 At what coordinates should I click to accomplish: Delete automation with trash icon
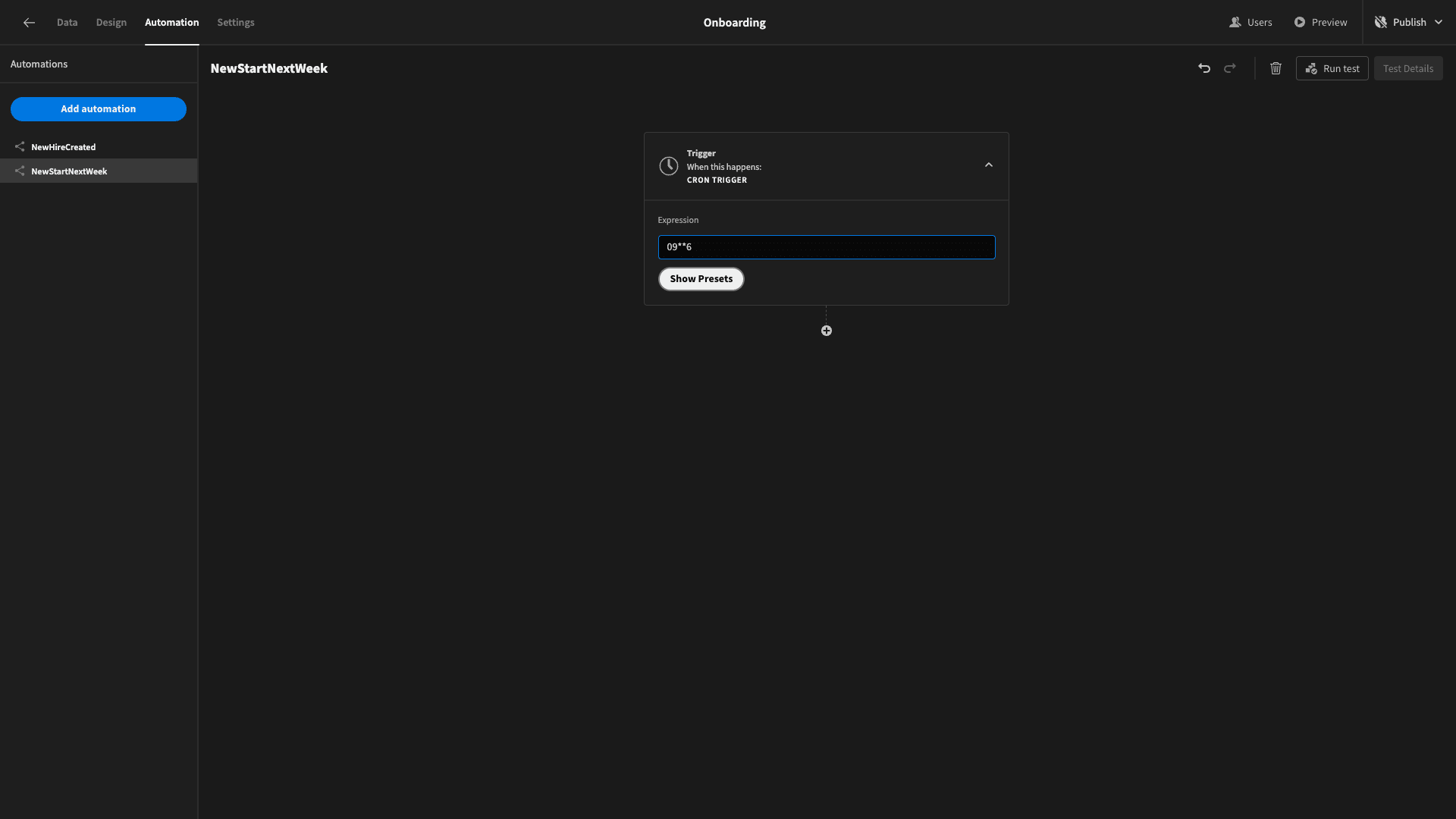coord(1276,68)
